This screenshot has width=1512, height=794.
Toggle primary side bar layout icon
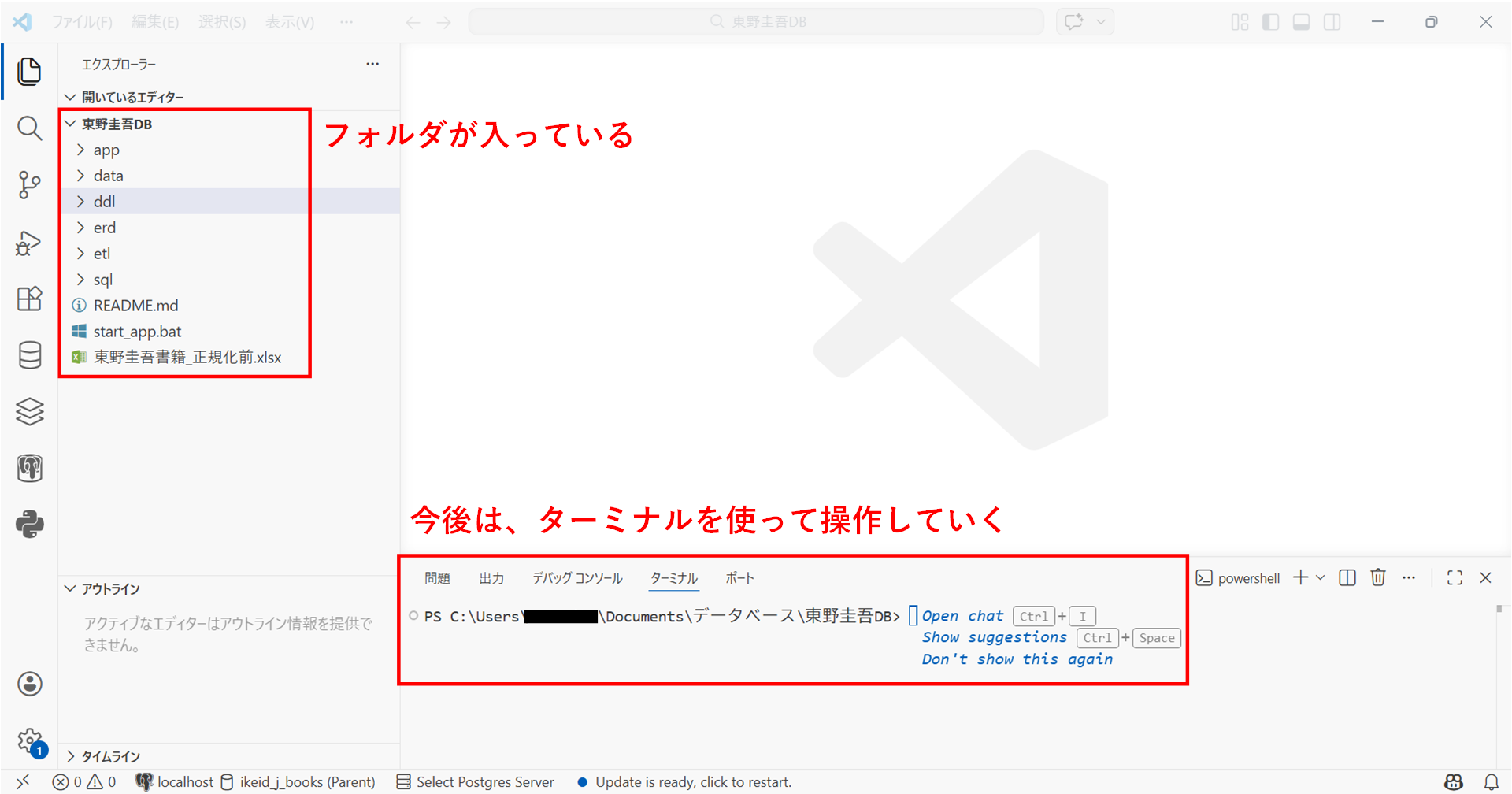pos(1270,22)
